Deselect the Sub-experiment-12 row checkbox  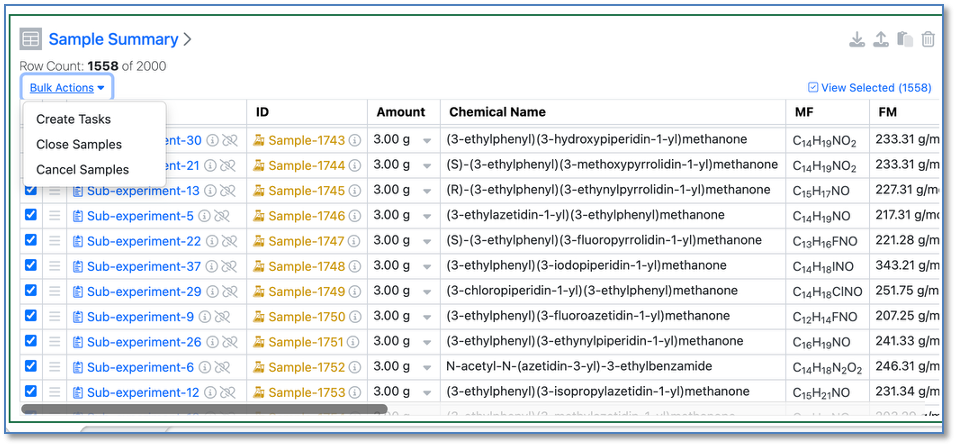pos(30,392)
